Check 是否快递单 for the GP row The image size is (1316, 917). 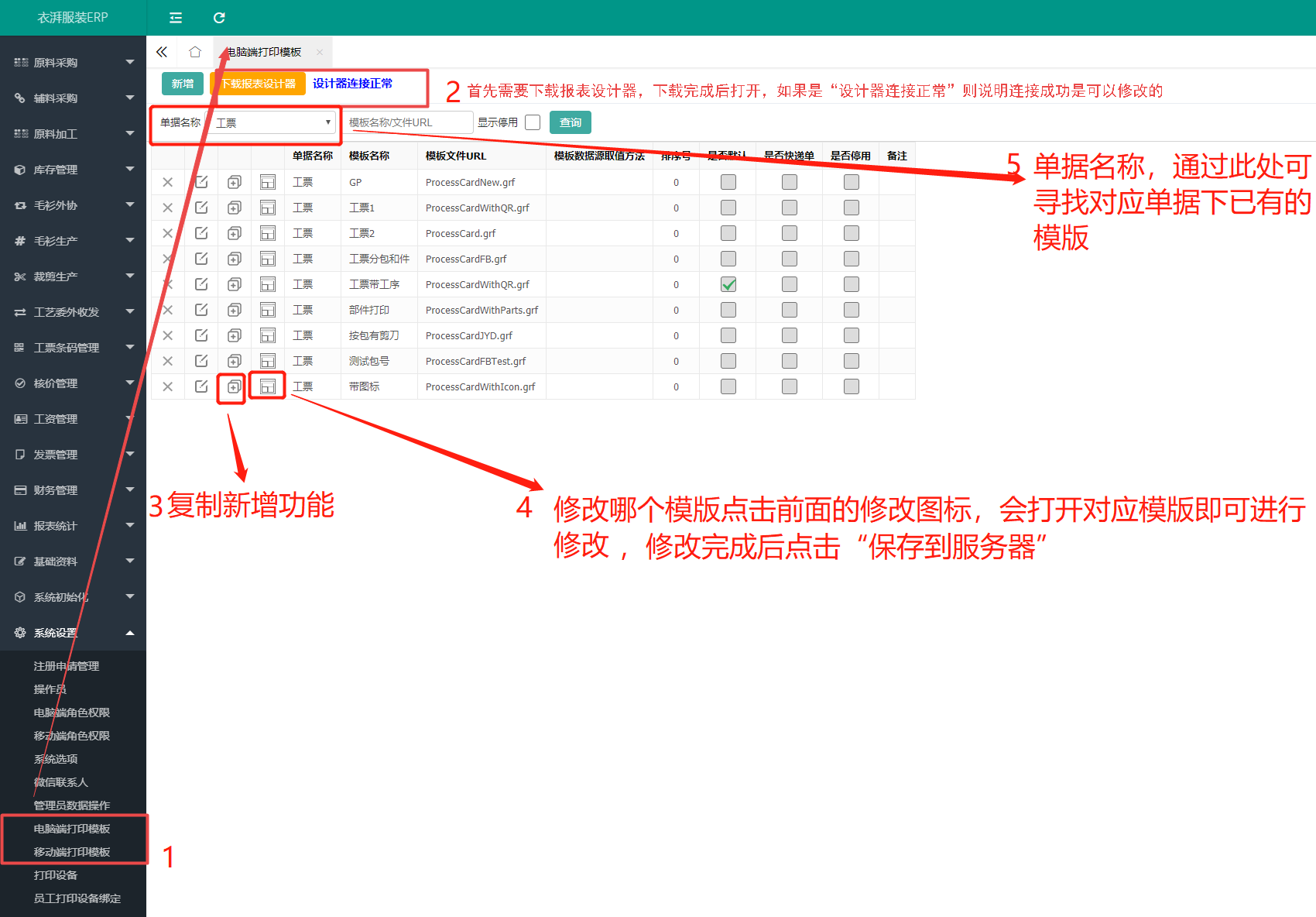coord(789,181)
